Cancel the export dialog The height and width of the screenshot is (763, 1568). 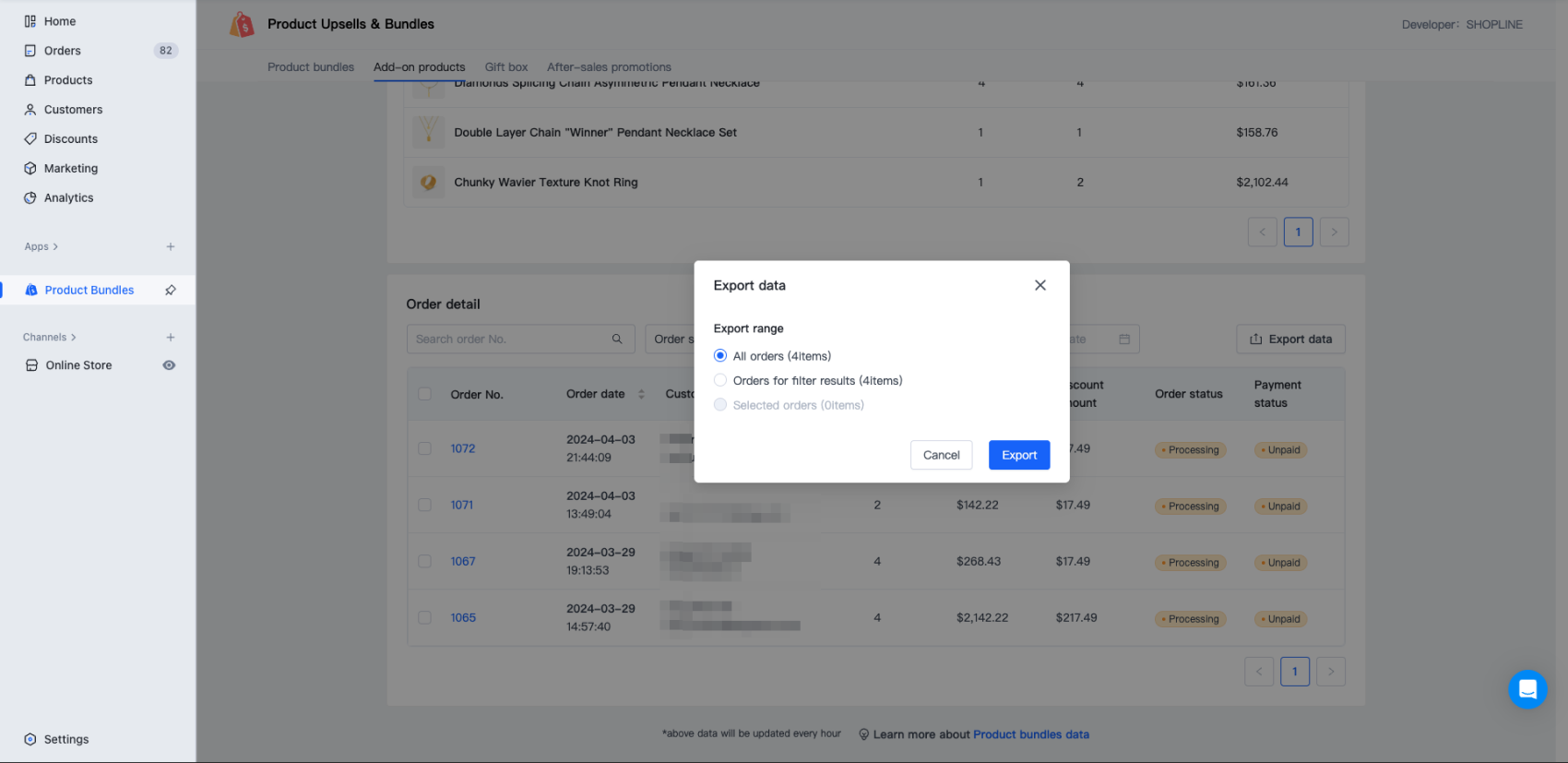pyautogui.click(x=941, y=455)
